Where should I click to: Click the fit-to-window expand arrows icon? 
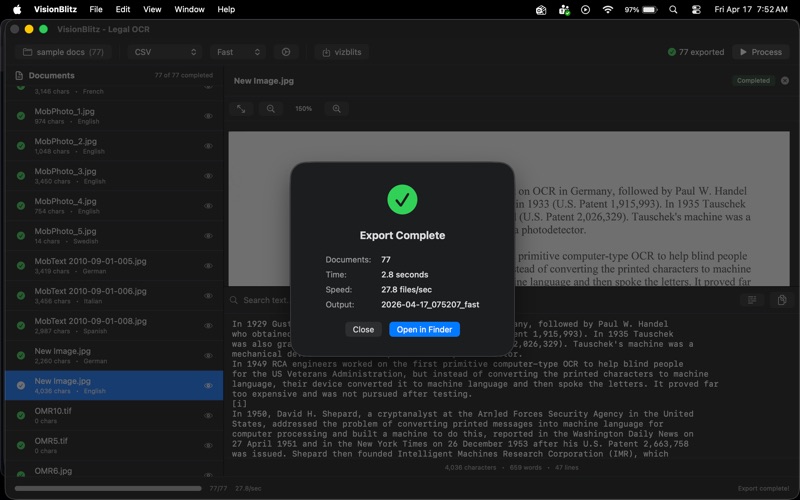click(x=241, y=109)
